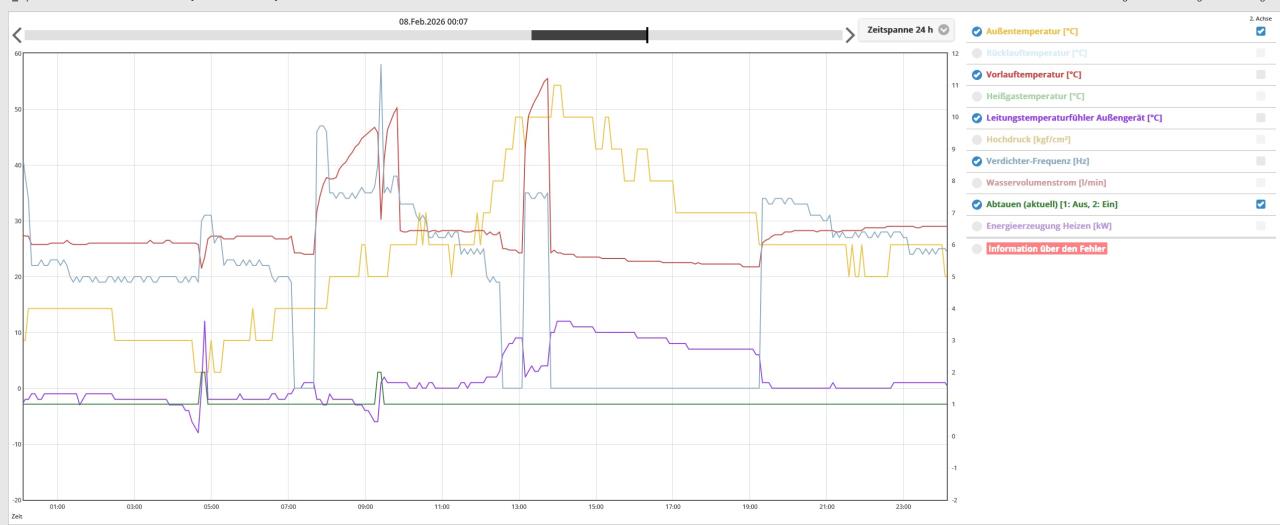Click the 13:00 tick label on the time axis
The height and width of the screenshot is (525, 1280).
[x=519, y=507]
